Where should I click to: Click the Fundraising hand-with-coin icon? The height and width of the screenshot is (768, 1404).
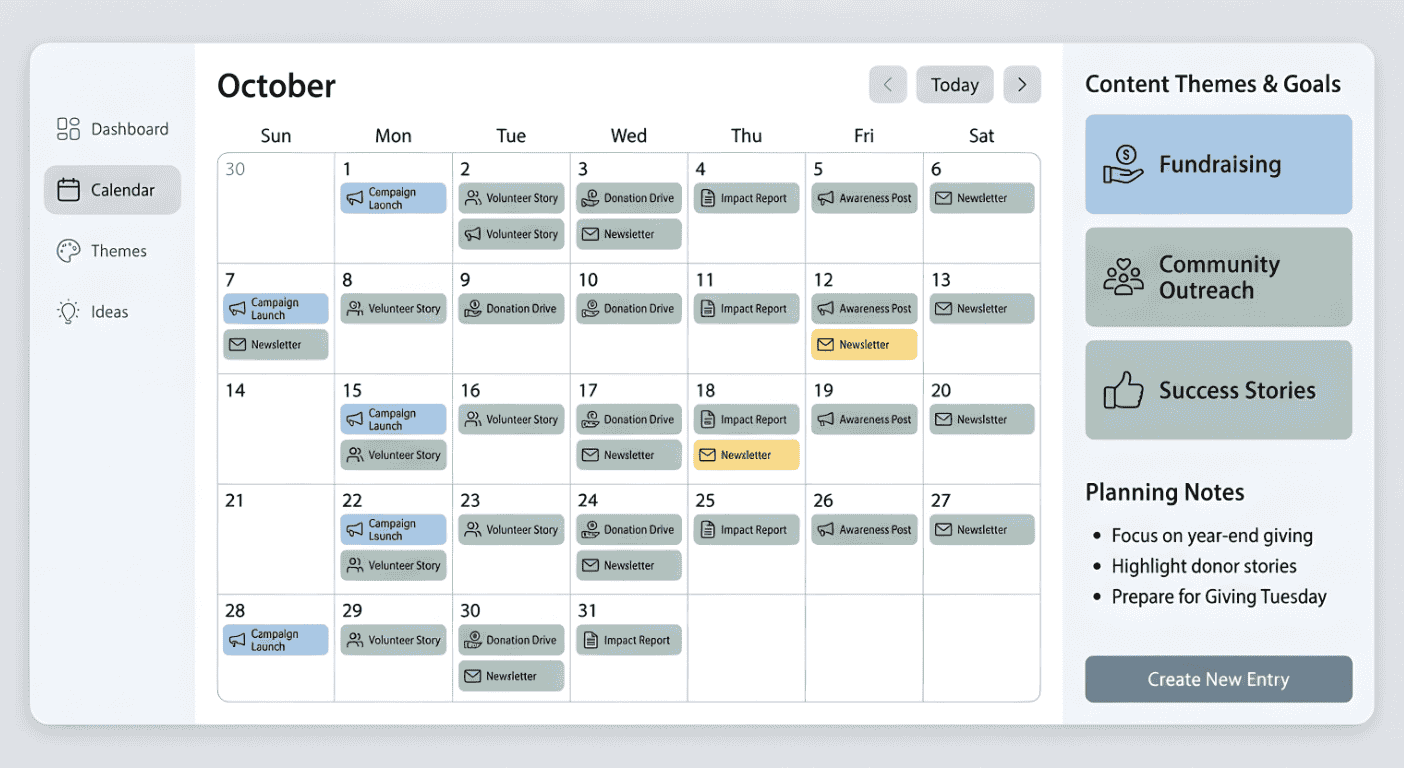point(1123,165)
